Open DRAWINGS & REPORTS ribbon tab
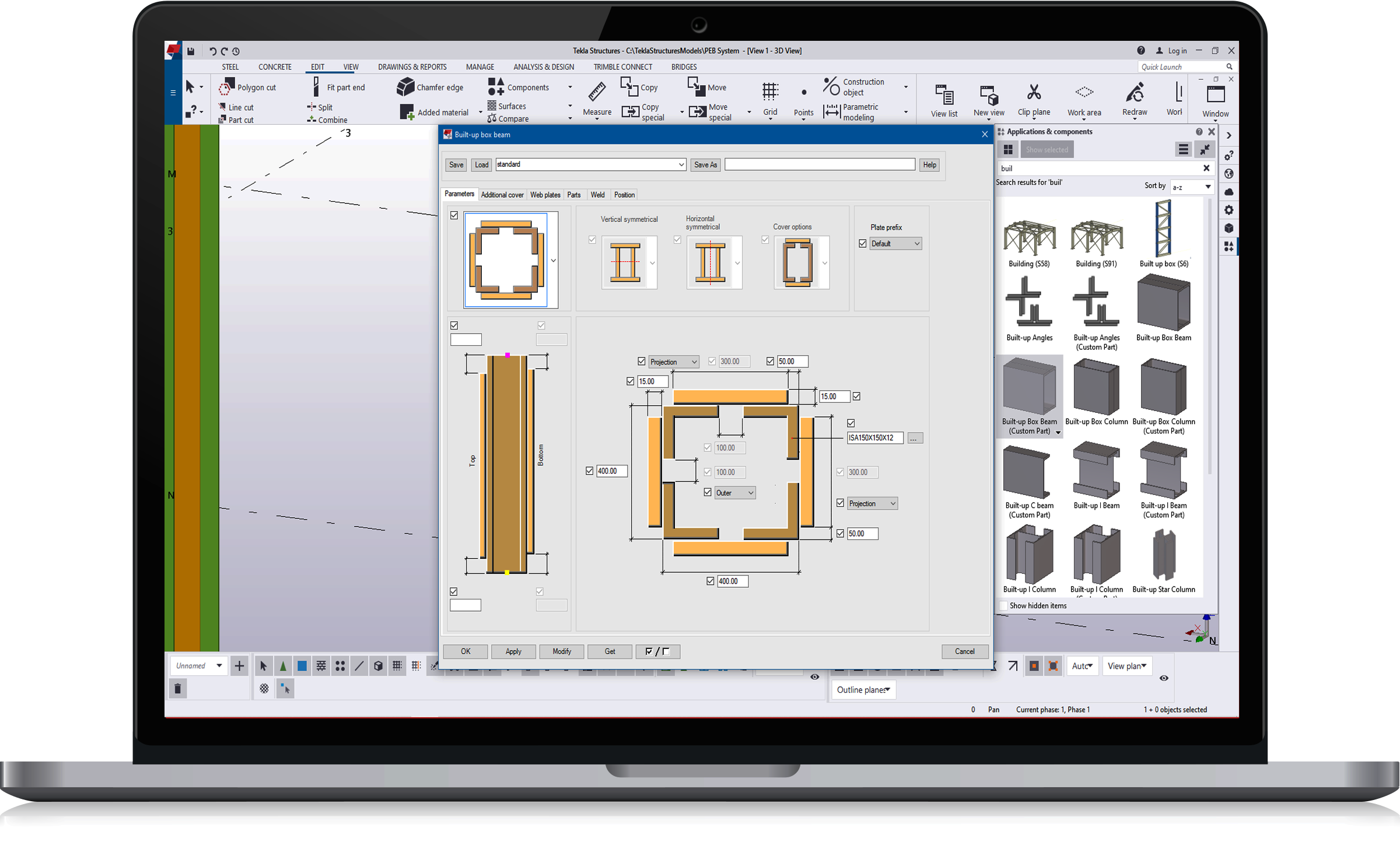The height and width of the screenshot is (842, 1400). 412,67
